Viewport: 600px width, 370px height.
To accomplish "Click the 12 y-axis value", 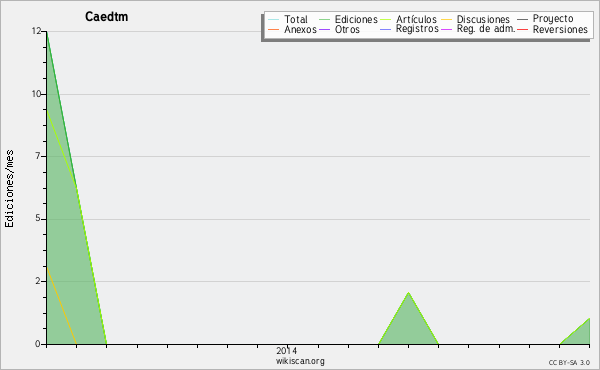I will pos(36,31).
